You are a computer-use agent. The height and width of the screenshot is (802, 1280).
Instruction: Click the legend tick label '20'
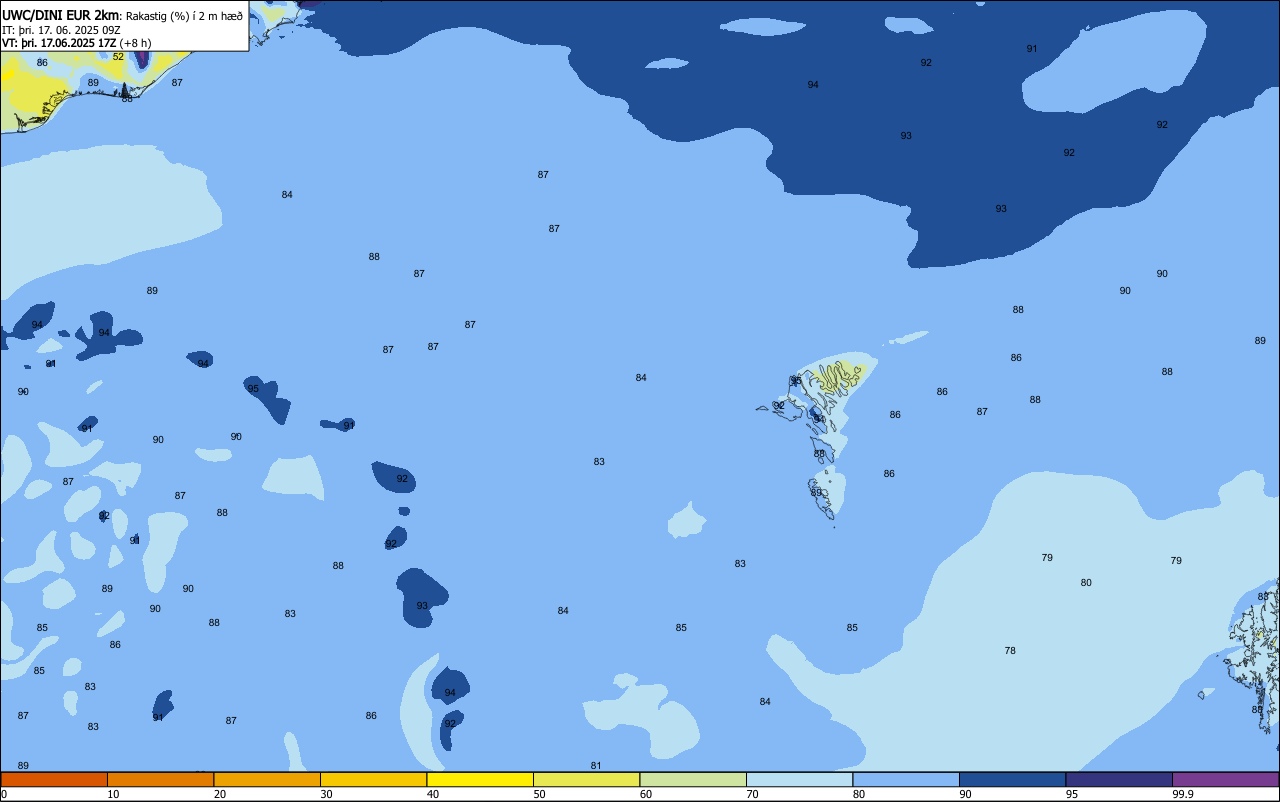220,794
